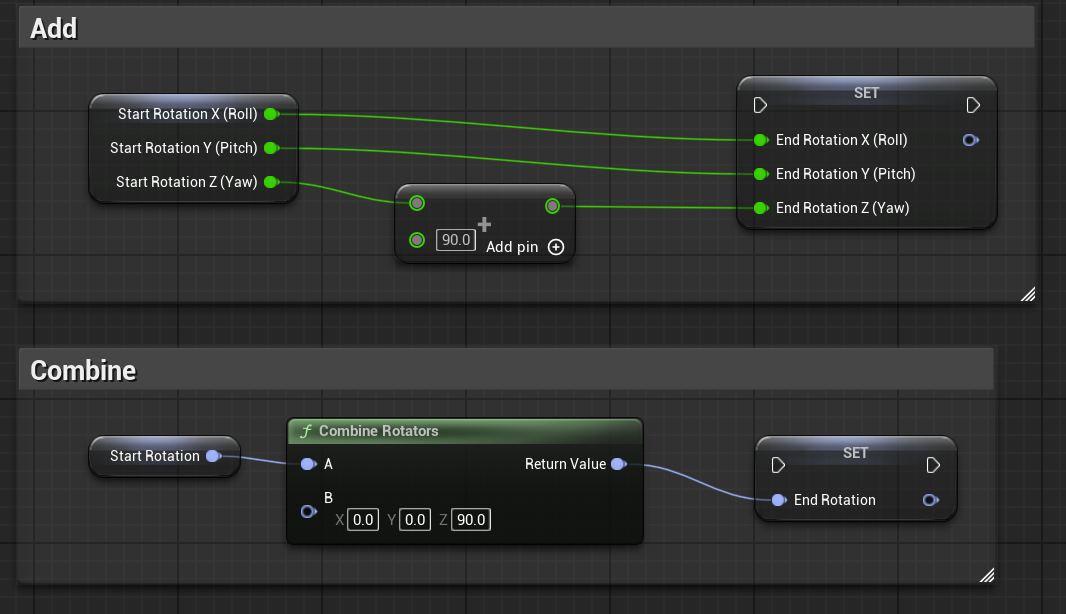This screenshot has height=614, width=1066.
Task: Select the Add comment box header
Action: pos(527,28)
